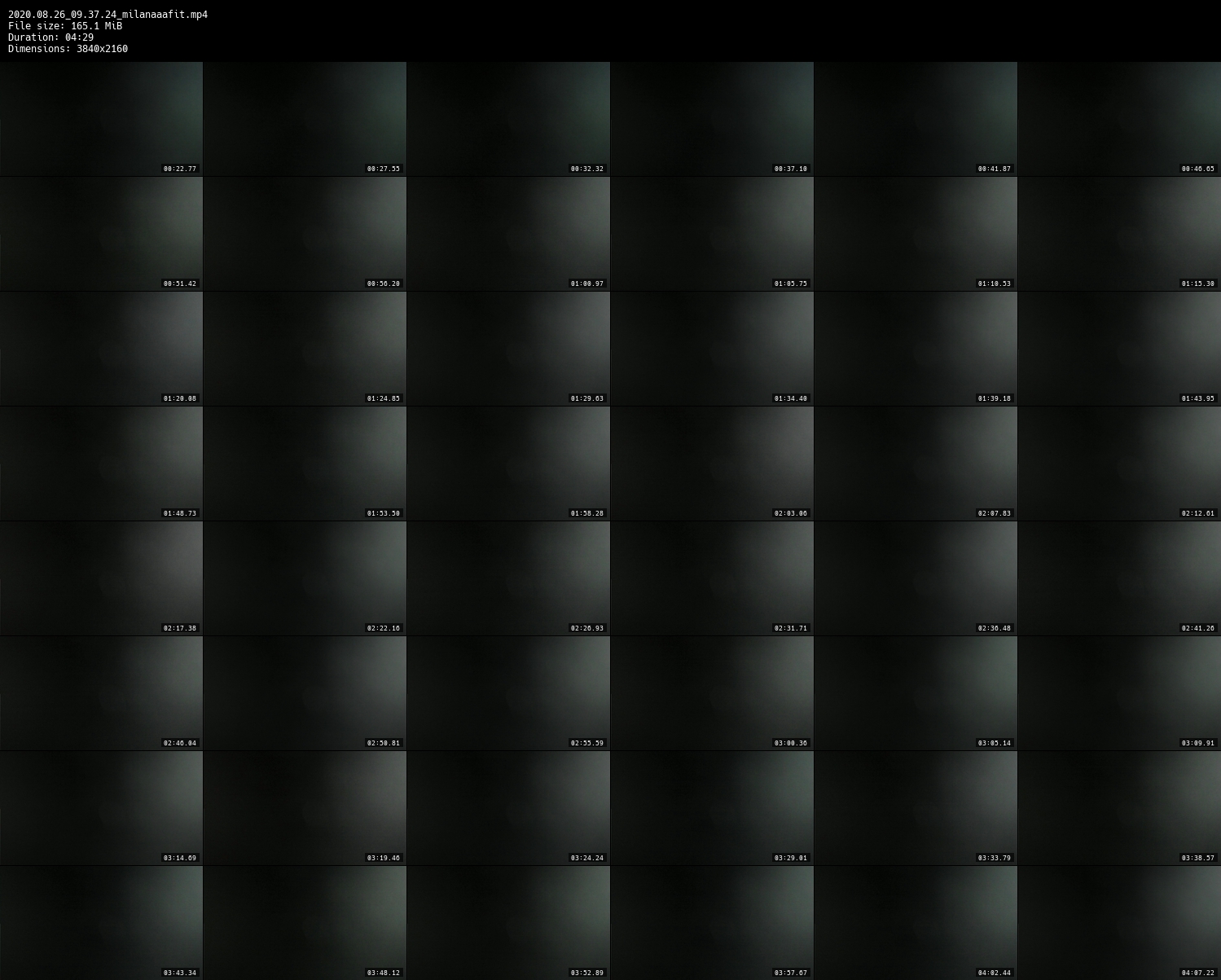Click the last thumbnail, stamped 04:07.22
The width and height of the screenshot is (1221, 980).
pyautogui.click(x=1119, y=923)
